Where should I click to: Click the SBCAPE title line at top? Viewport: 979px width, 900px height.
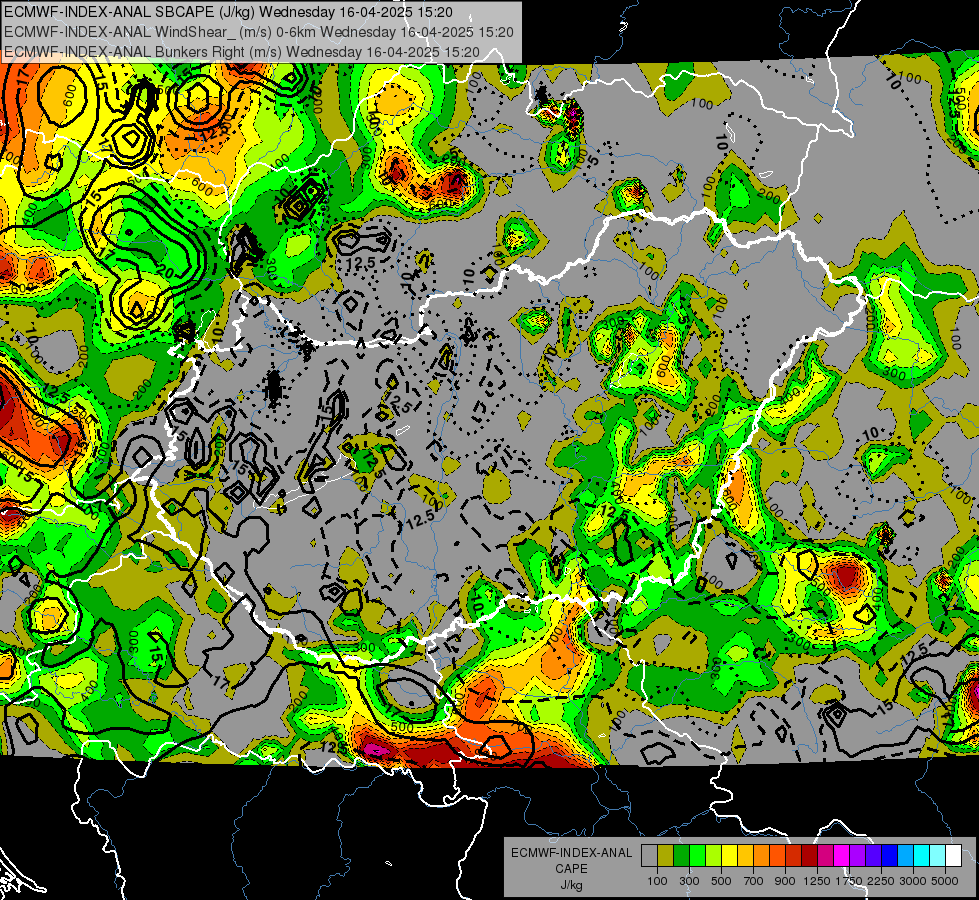tap(229, 12)
